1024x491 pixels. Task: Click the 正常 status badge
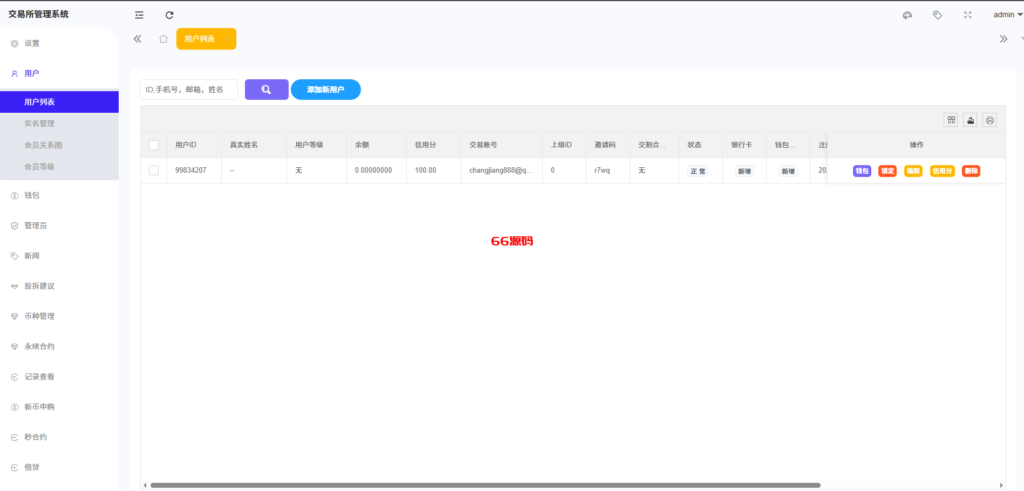pos(697,171)
